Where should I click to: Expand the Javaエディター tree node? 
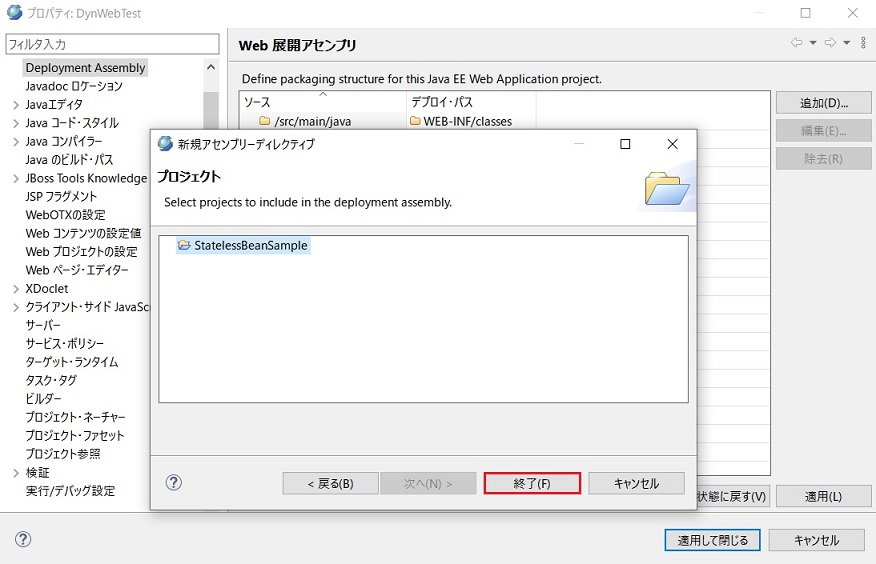(x=15, y=105)
